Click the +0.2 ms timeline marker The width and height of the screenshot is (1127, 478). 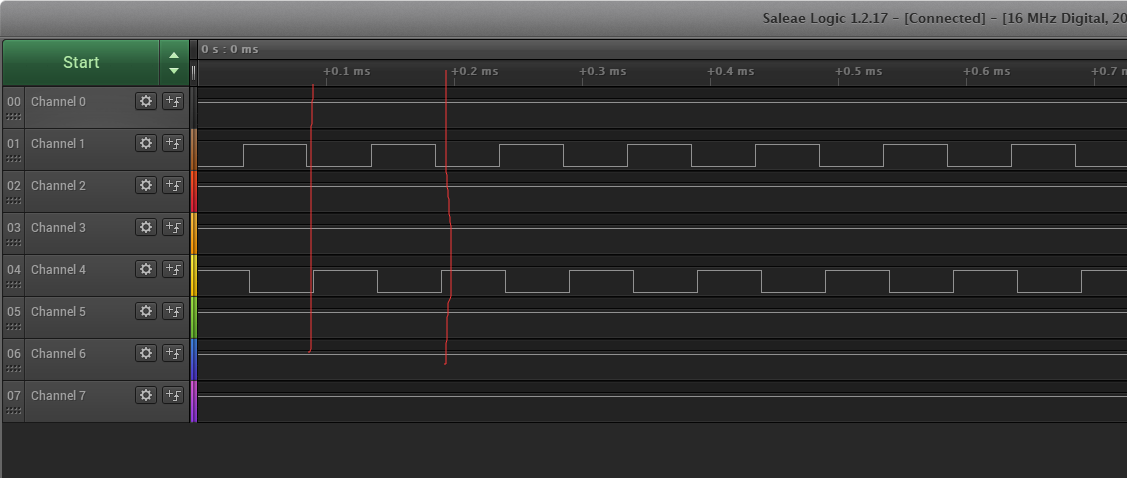tap(474, 71)
